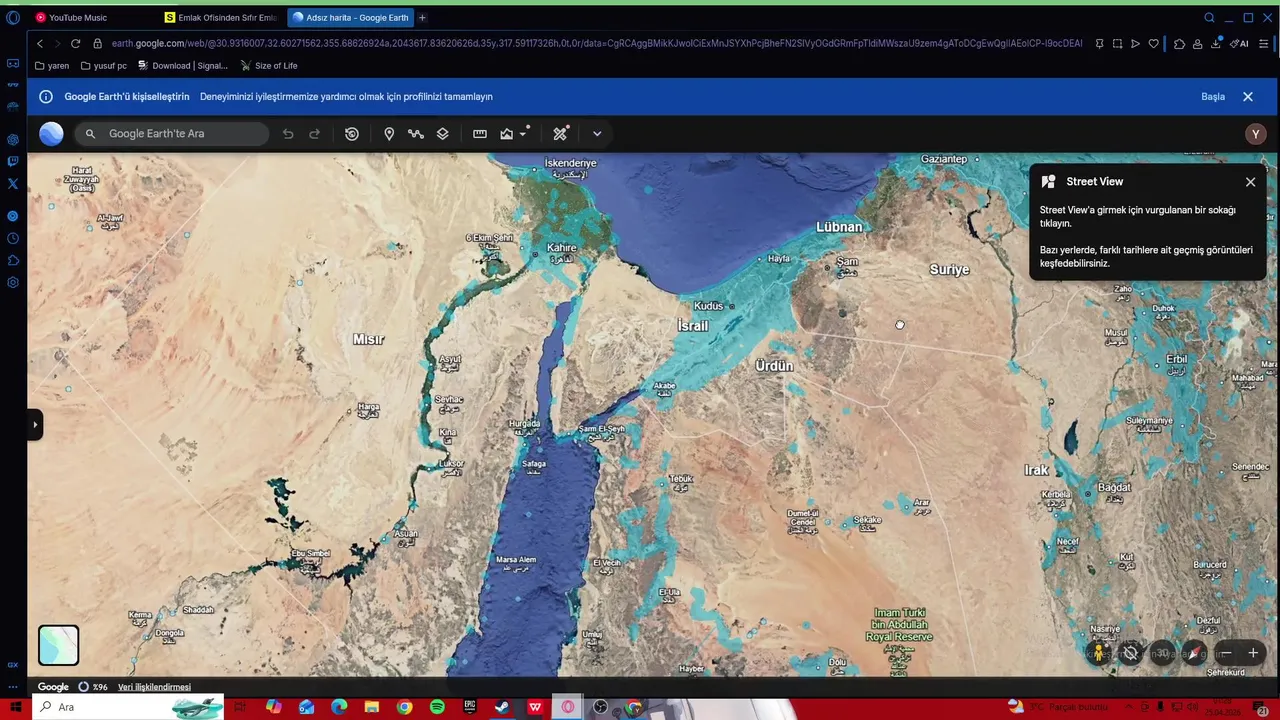This screenshot has width=1280, height=720.
Task: Open the browser player arrow icon
Action: point(1135,43)
